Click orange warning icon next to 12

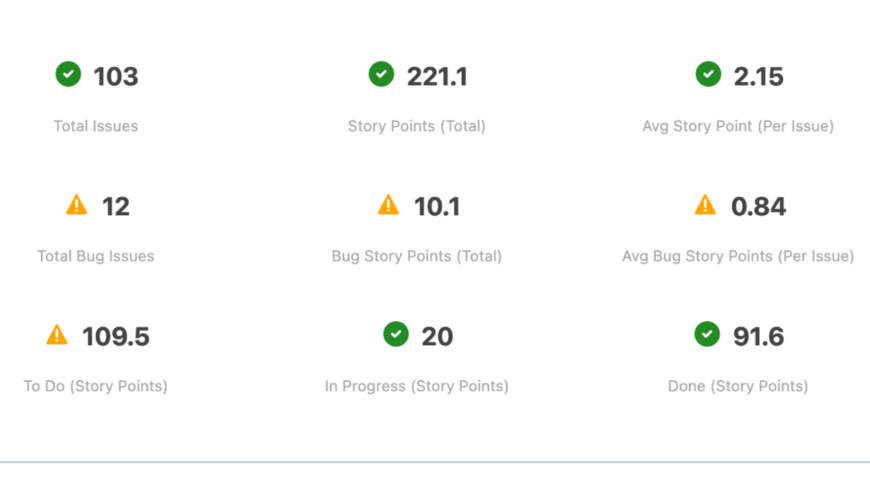click(76, 205)
